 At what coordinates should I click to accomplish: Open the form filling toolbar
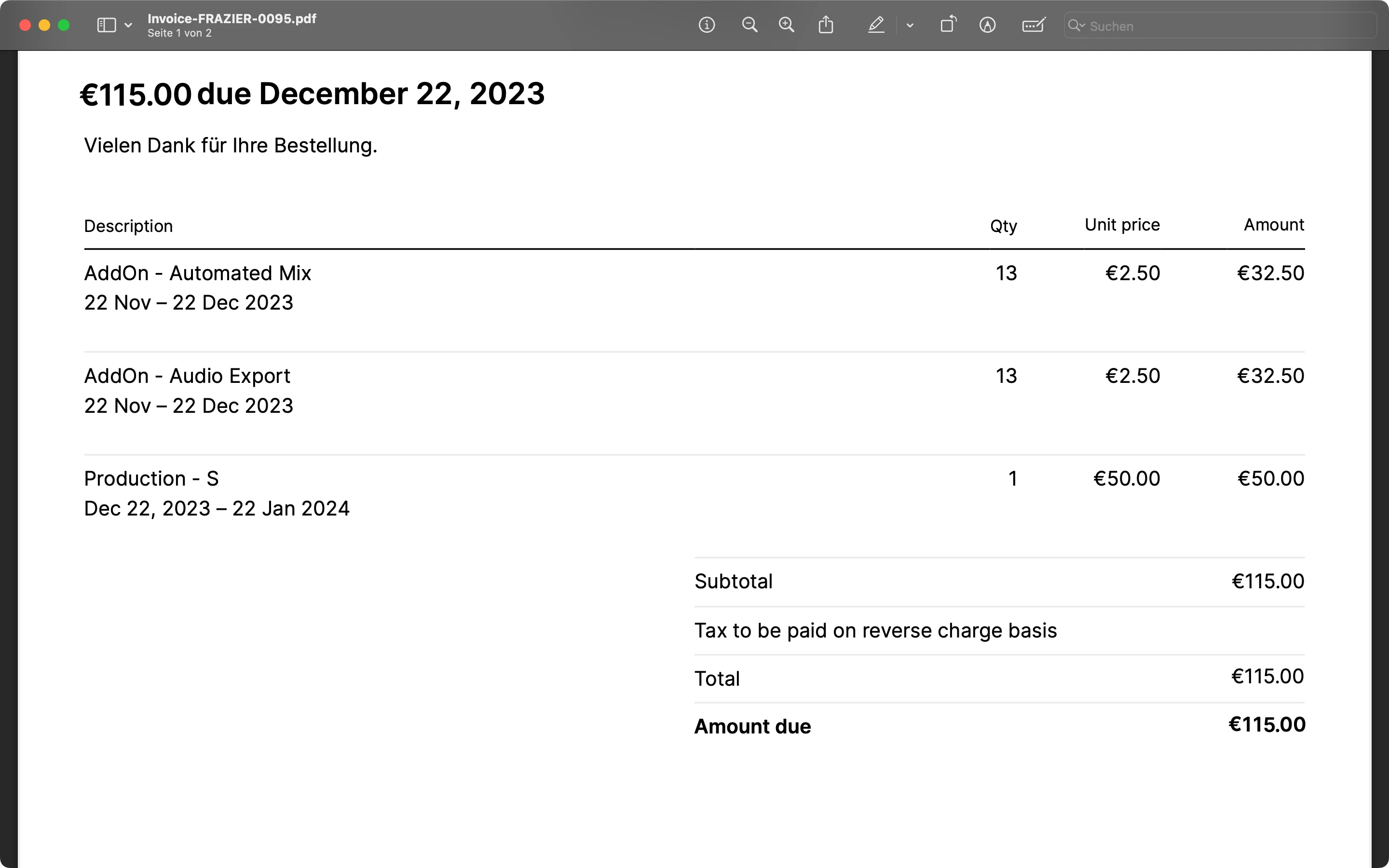pos(1033,25)
